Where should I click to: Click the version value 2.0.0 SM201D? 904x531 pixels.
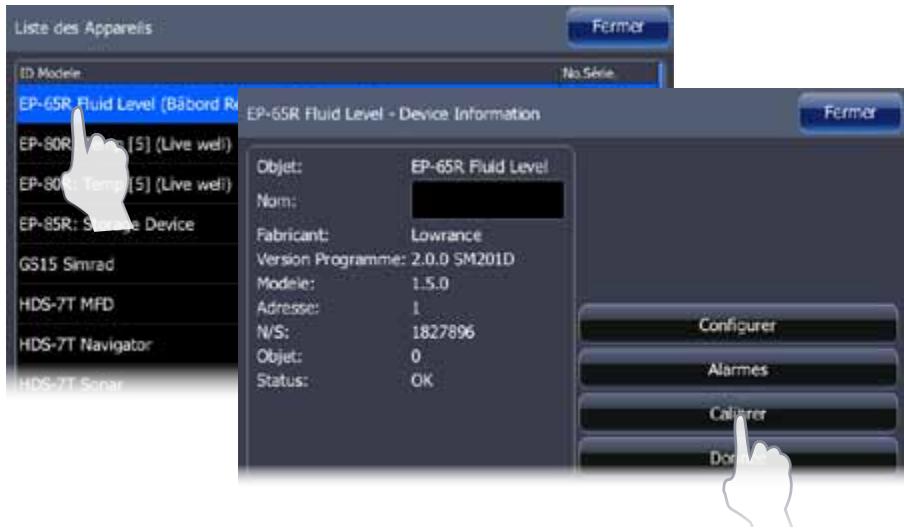click(462, 259)
